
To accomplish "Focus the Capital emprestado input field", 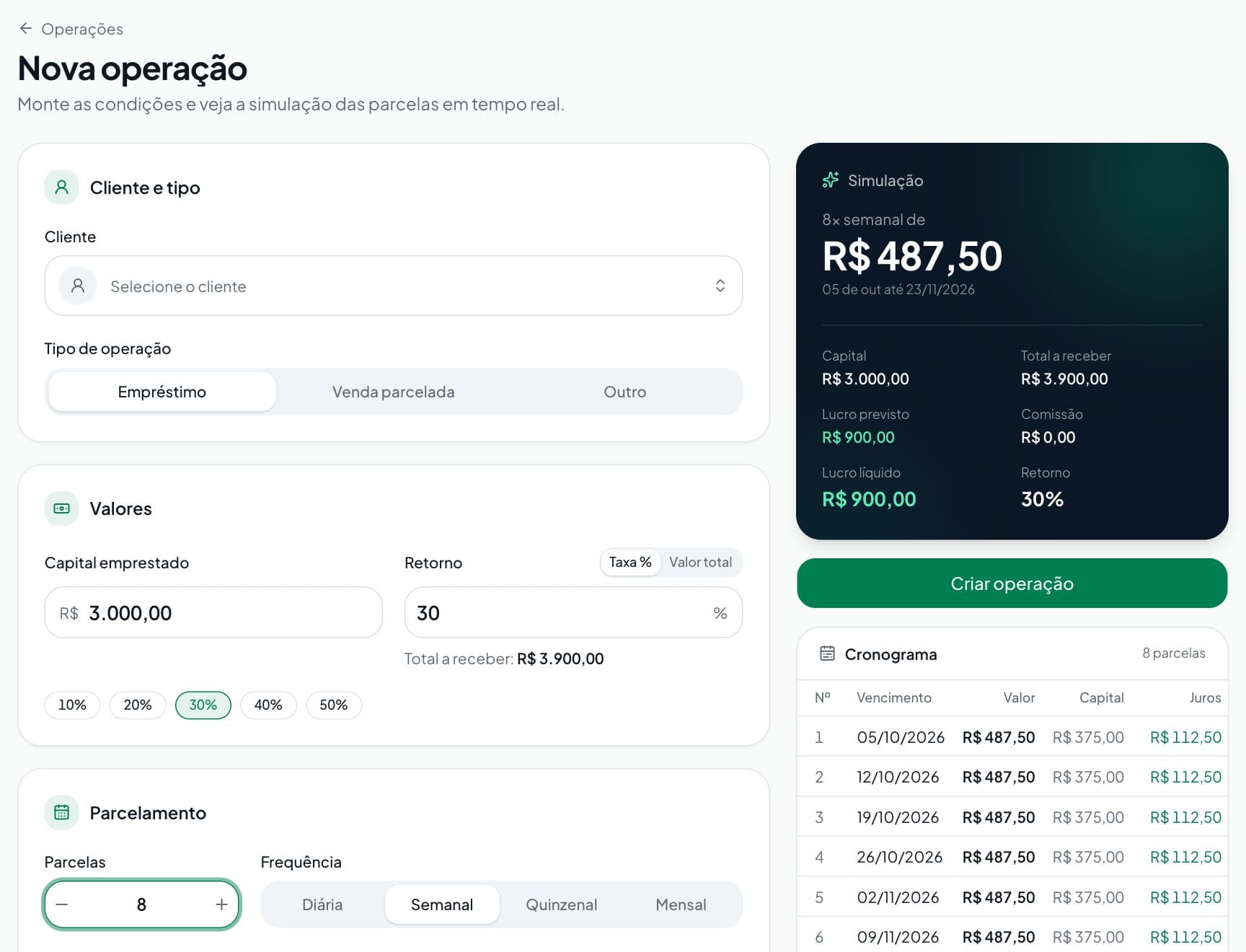I will tap(213, 612).
